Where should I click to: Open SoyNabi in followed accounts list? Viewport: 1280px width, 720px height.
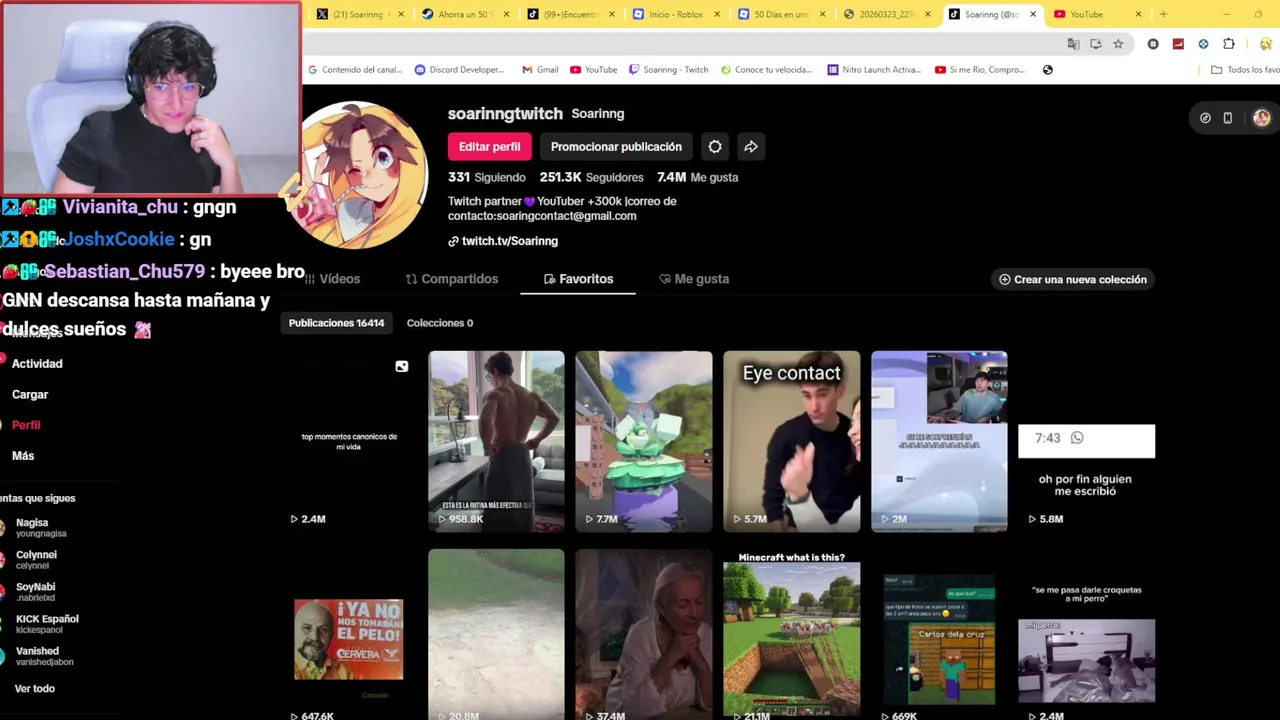pyautogui.click(x=35, y=592)
